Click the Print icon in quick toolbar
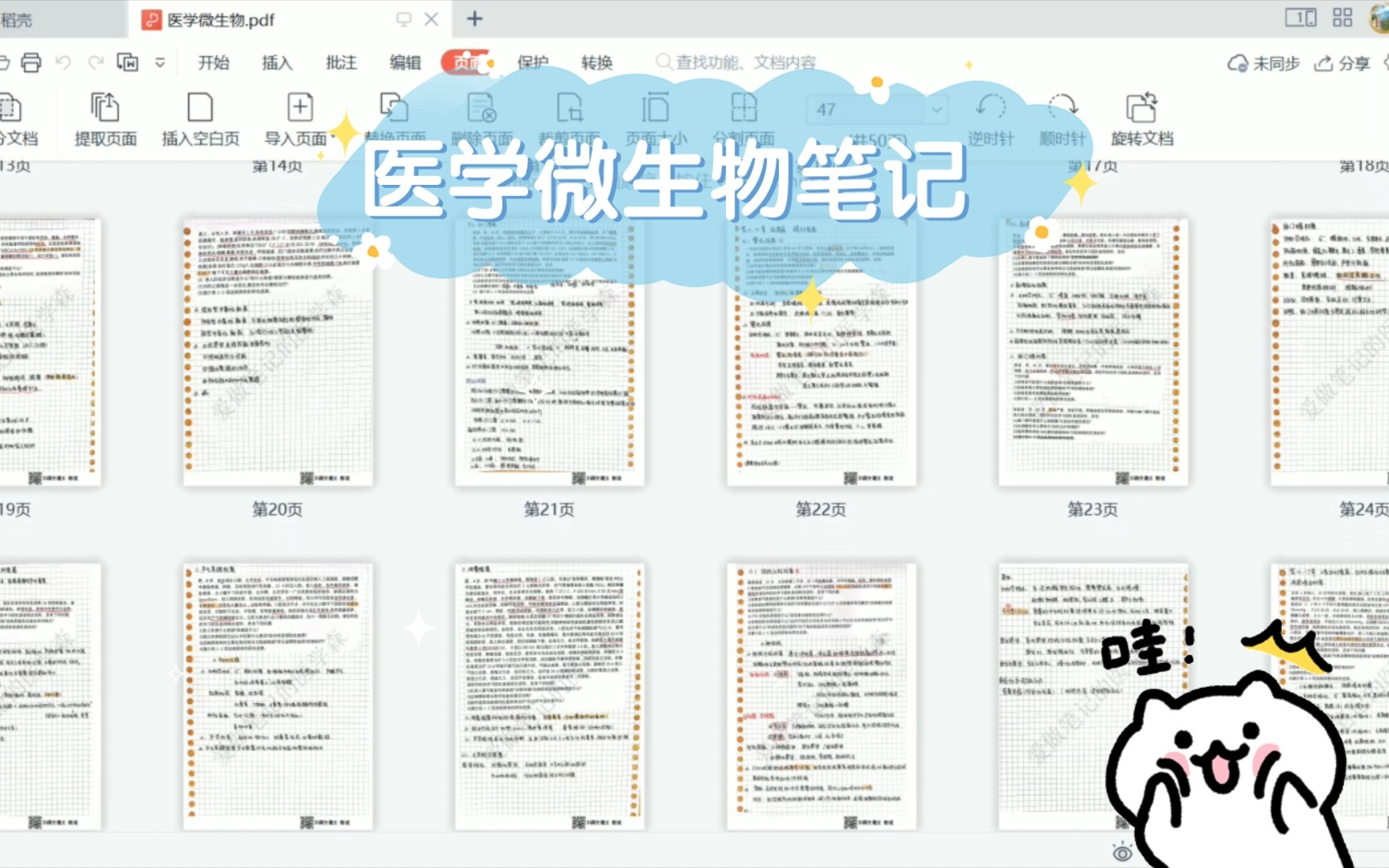Image resolution: width=1389 pixels, height=868 pixels. pyautogui.click(x=31, y=63)
